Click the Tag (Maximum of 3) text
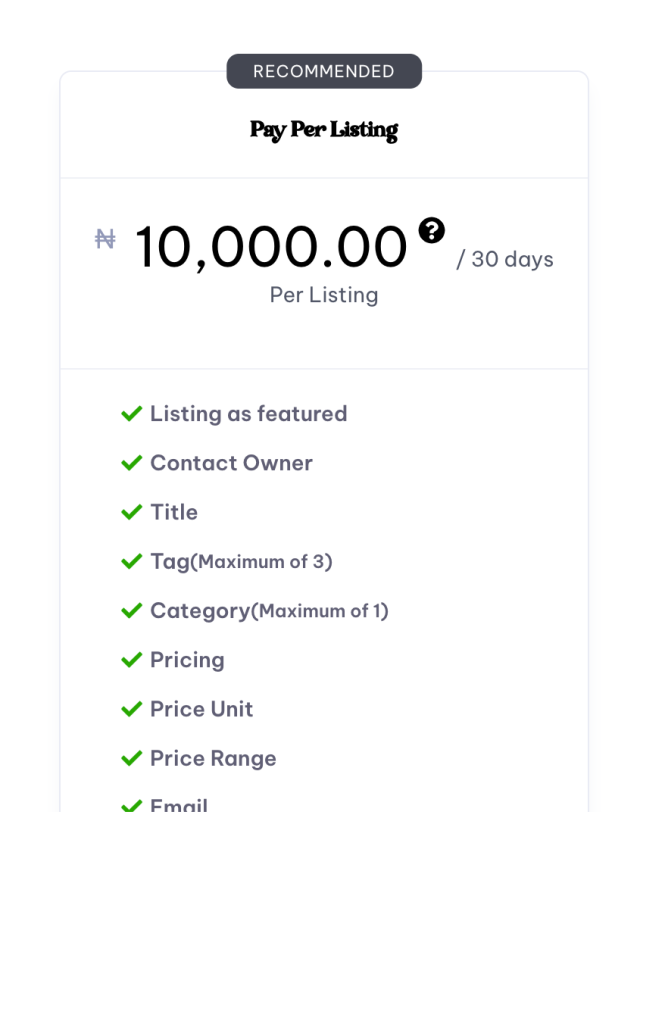This screenshot has height=1024, width=665. click(241, 561)
